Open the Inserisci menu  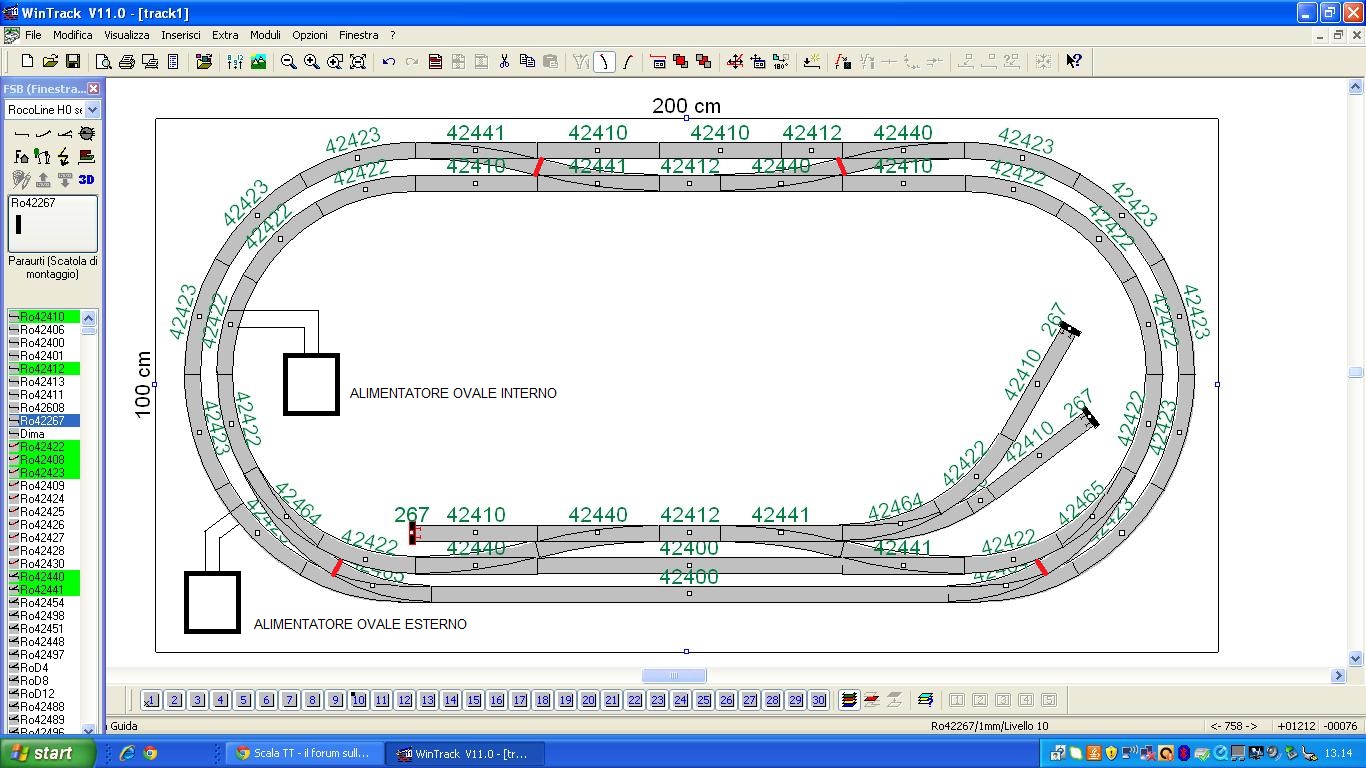pos(181,35)
